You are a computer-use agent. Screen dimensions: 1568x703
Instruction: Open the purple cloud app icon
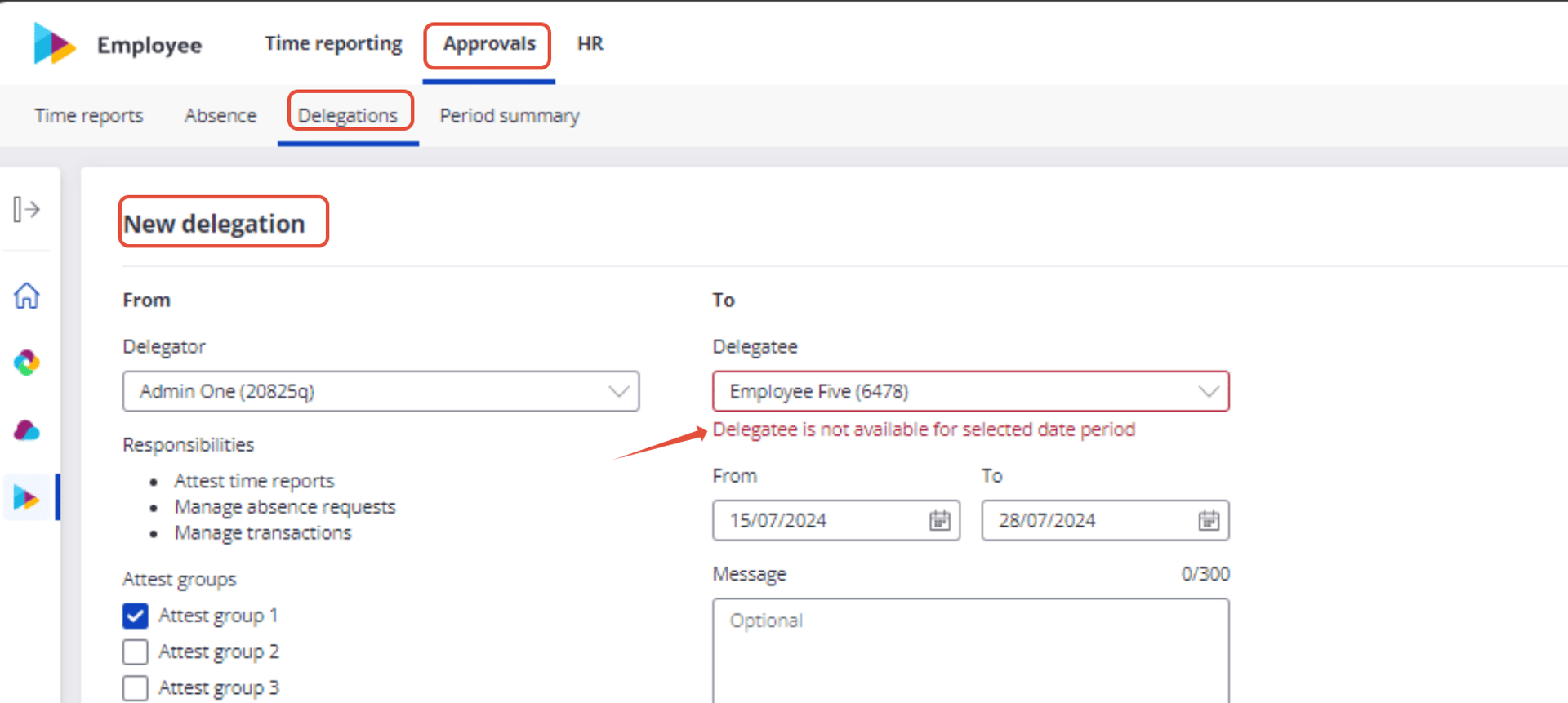pyautogui.click(x=26, y=430)
